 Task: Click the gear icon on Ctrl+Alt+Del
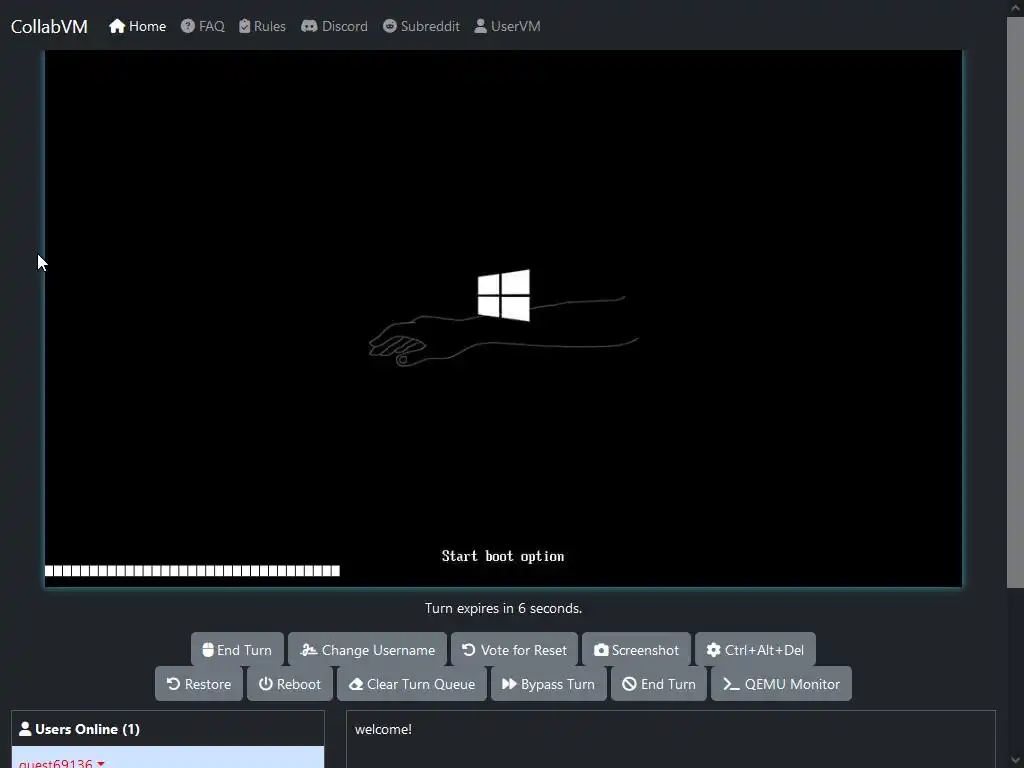[714, 650]
